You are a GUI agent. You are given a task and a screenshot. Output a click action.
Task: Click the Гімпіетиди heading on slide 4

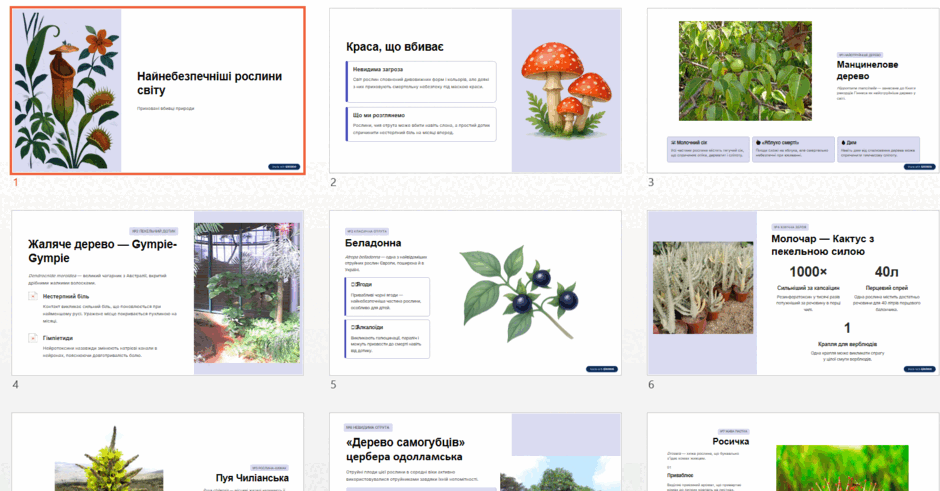(58, 338)
